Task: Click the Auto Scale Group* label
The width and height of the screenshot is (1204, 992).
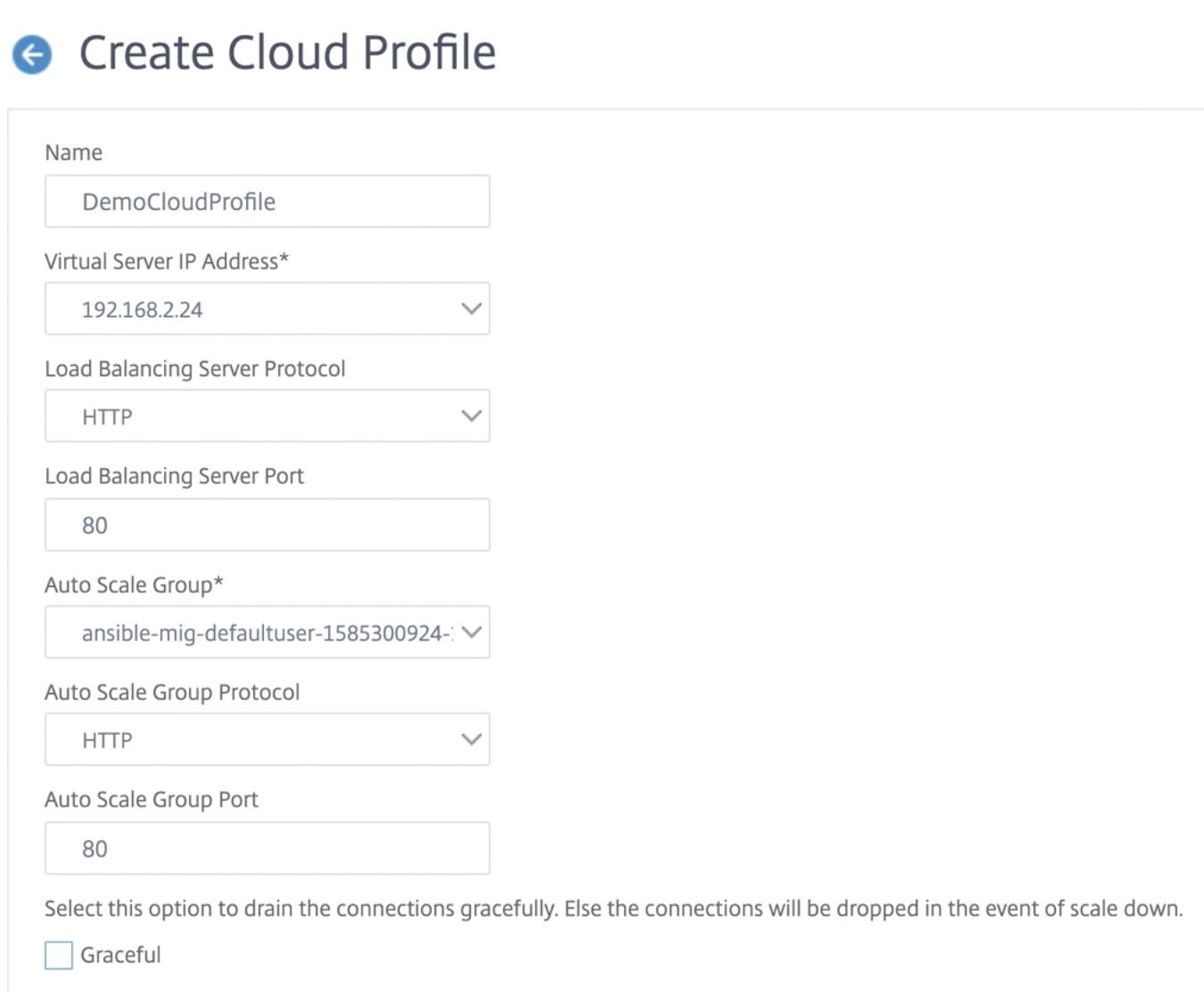Action: point(134,585)
